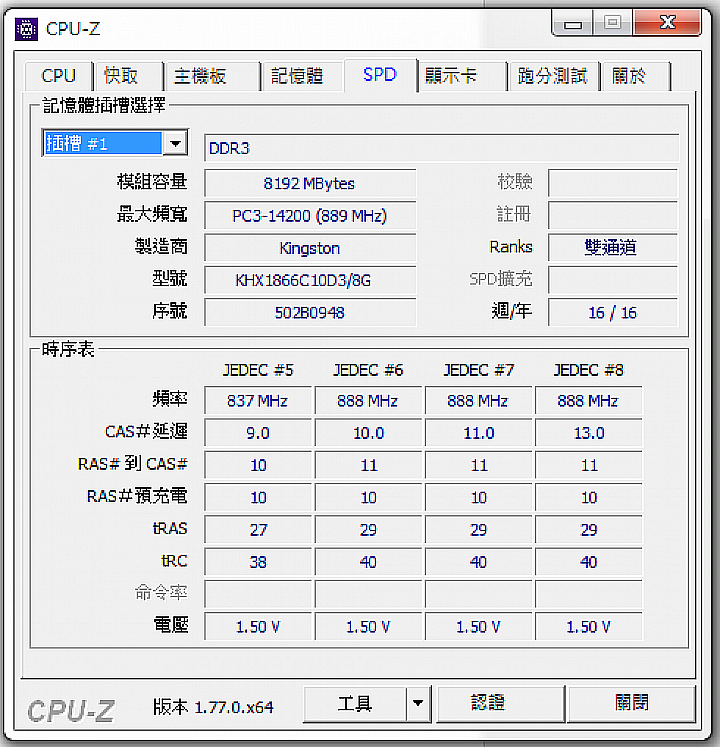Open the 快取 tab
Viewport: 720px width, 747px height.
coord(129,76)
